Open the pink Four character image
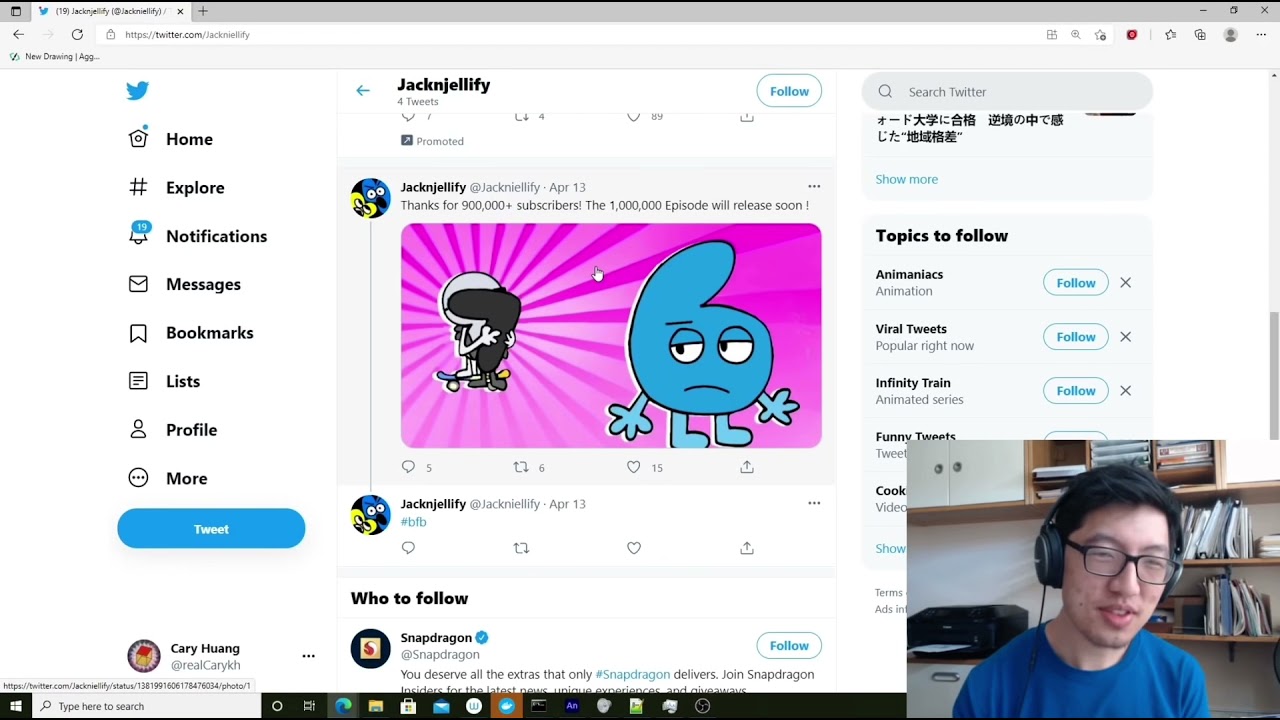 pyautogui.click(x=611, y=336)
